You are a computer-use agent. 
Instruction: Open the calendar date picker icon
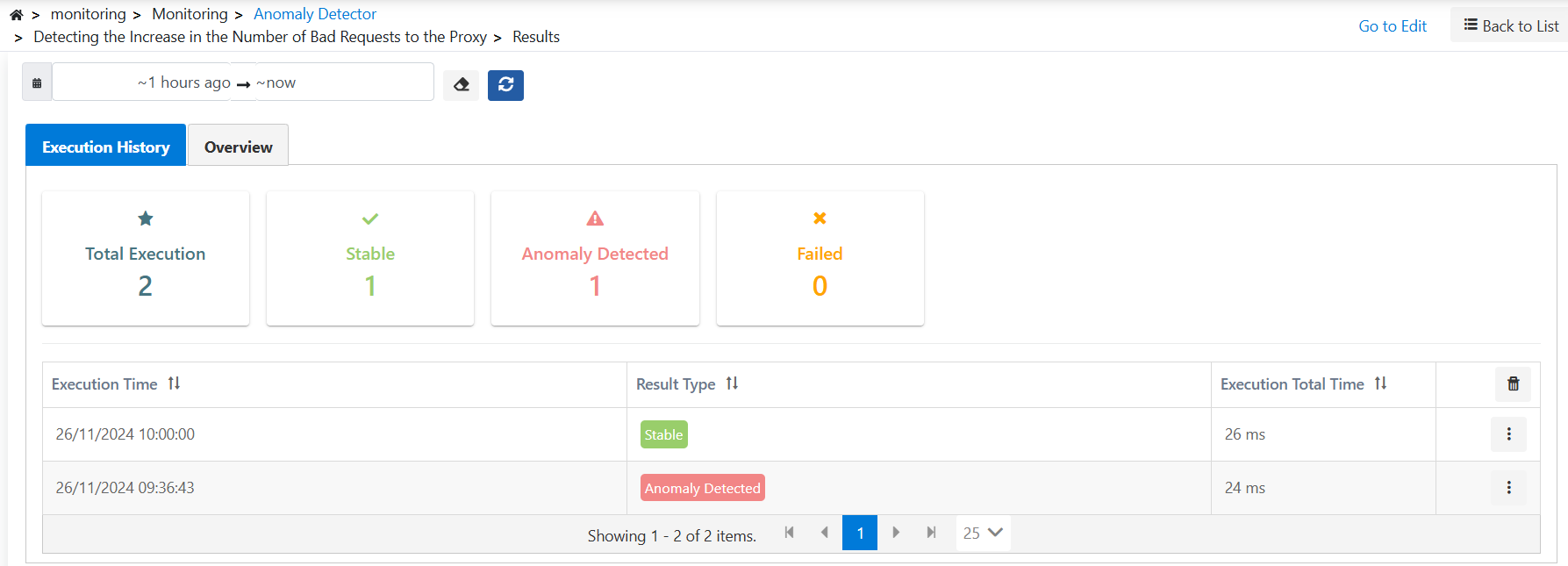tap(37, 83)
